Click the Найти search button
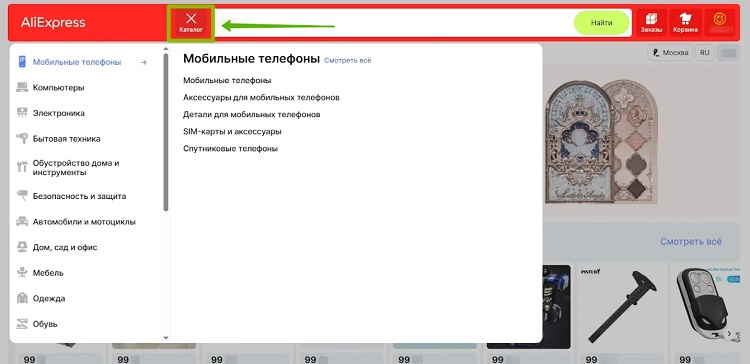This screenshot has width=750, height=364. coord(601,22)
